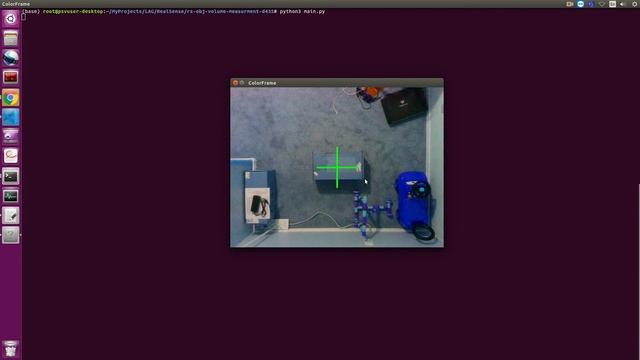Click the black laptop in camera view
Image resolution: width=640 pixels, height=360 pixels.
point(404,106)
